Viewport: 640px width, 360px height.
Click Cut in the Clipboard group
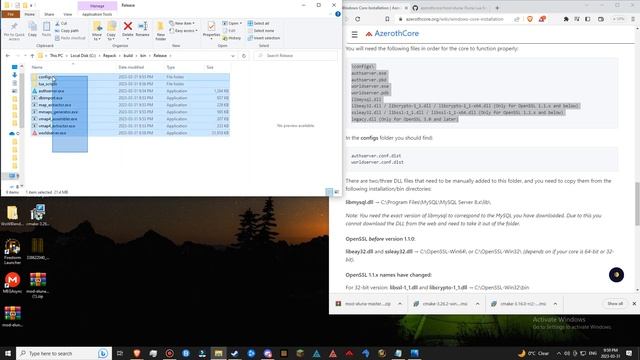click(x=61, y=24)
